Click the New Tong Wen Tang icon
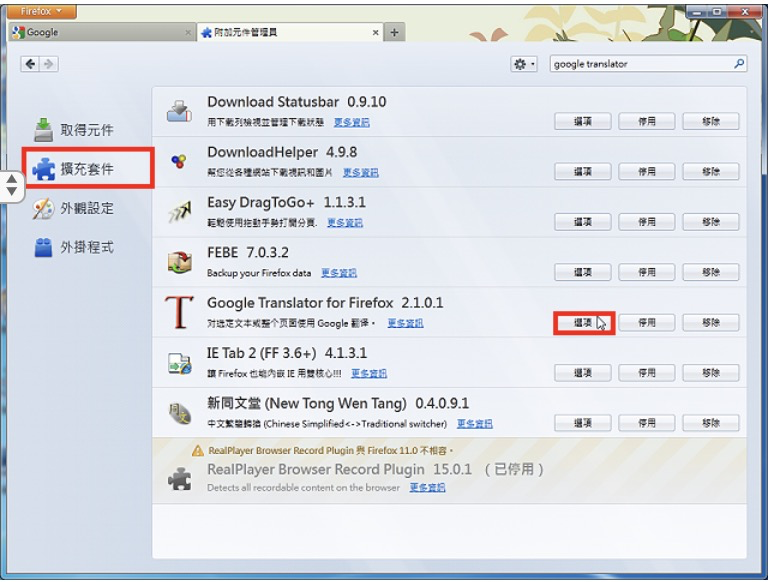768x582 pixels. pyautogui.click(x=180, y=413)
